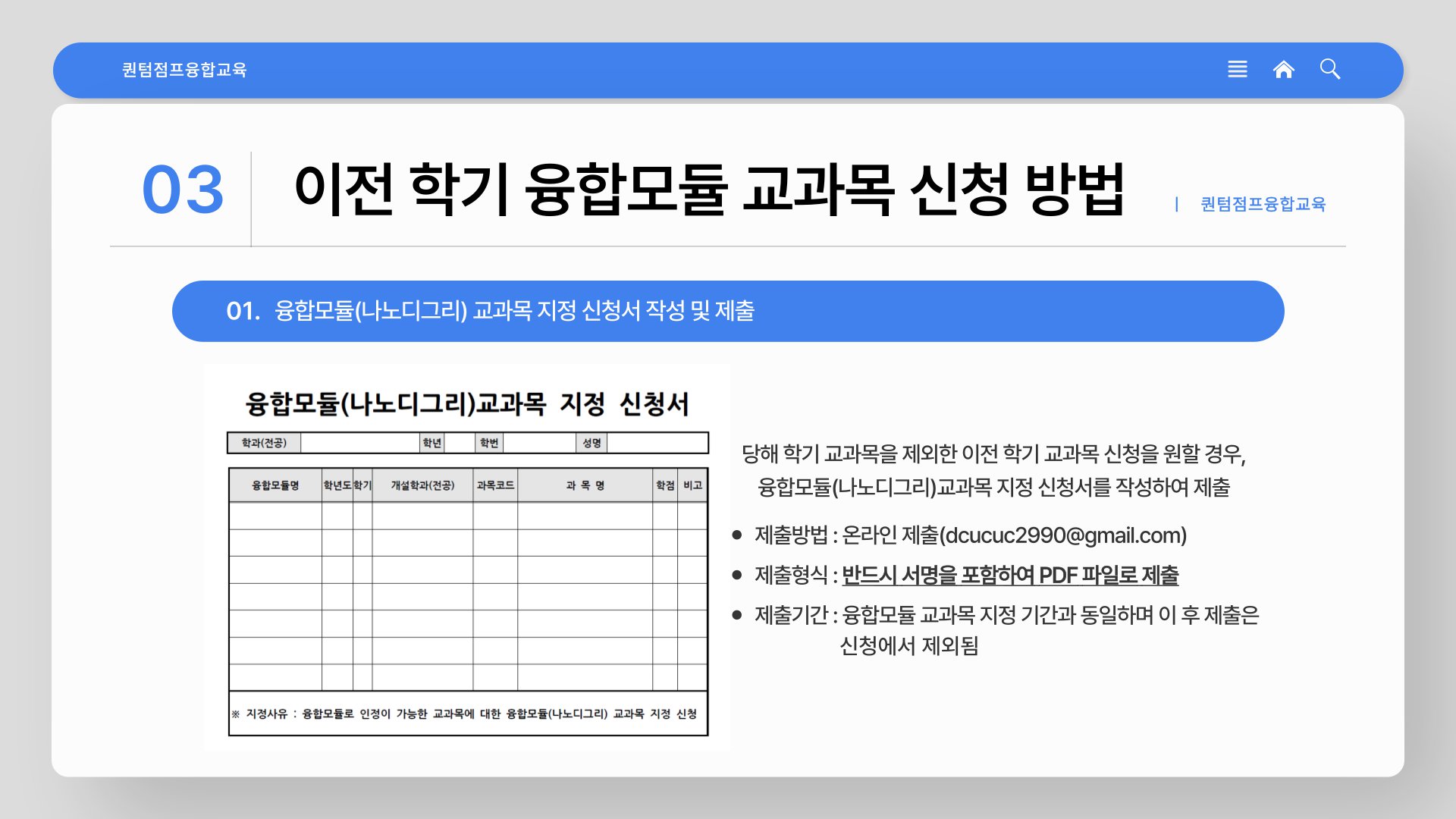The image size is (1456, 819).
Task: Click the 지정사유 footnote line in the form
Action: pyautogui.click(x=464, y=714)
